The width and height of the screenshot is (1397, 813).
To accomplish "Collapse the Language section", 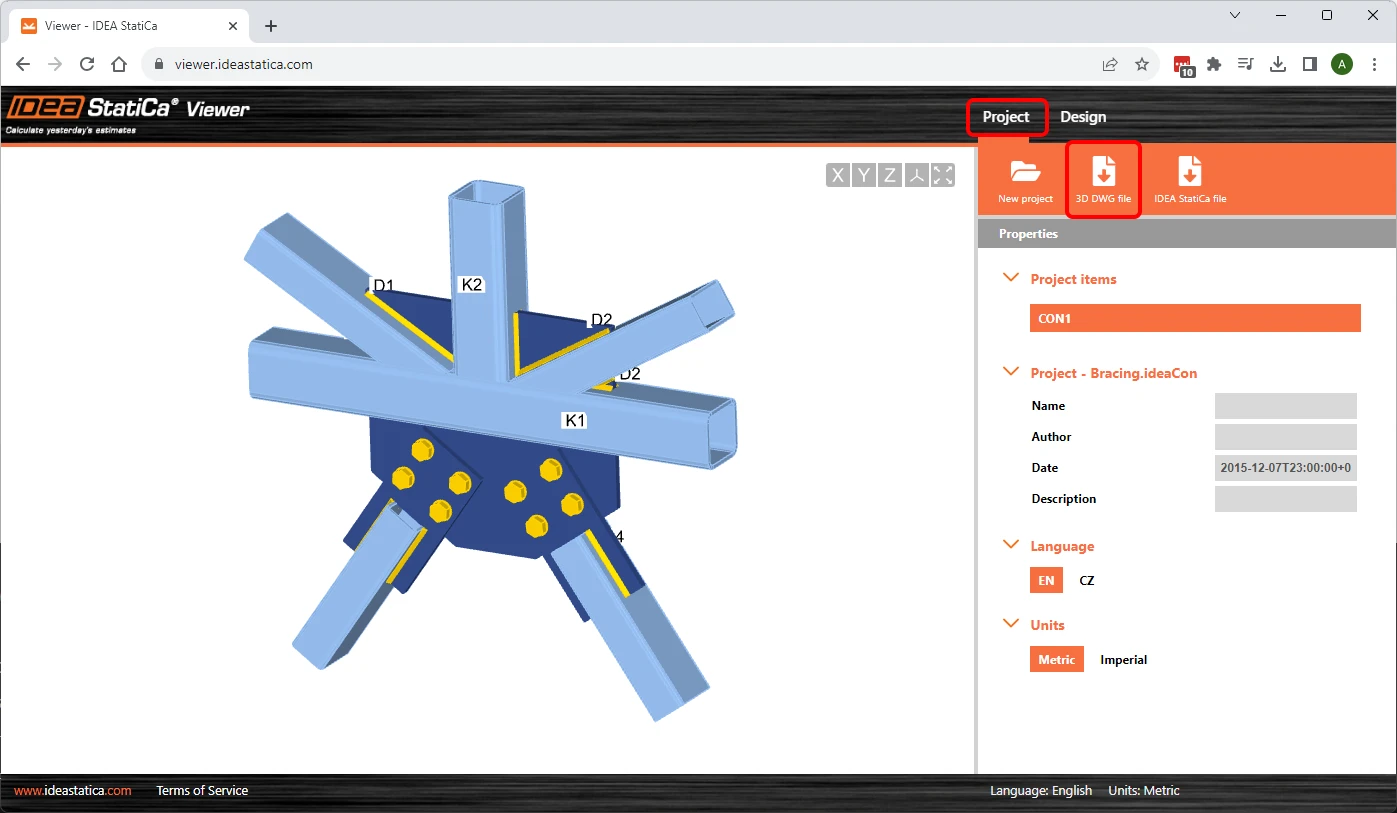I will (x=1010, y=546).
